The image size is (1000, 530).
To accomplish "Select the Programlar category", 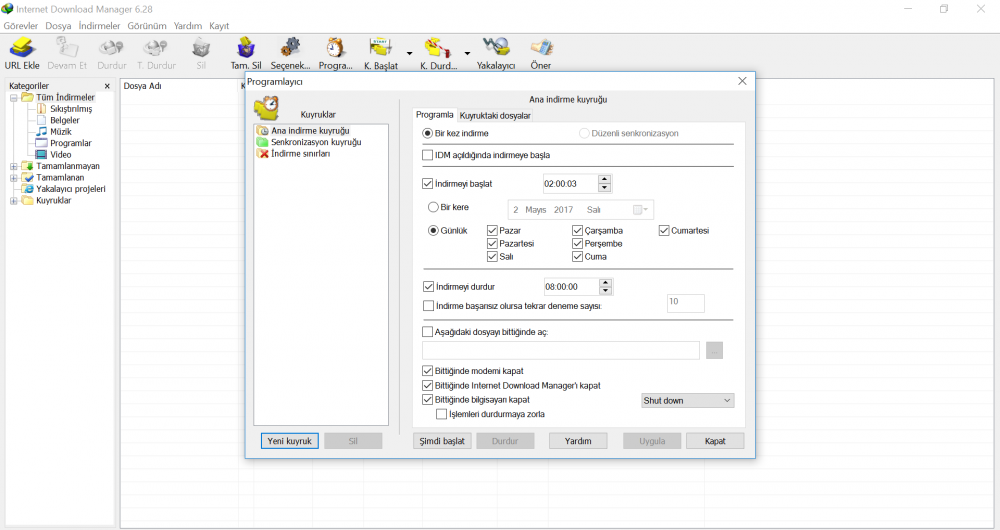I will (x=71, y=144).
